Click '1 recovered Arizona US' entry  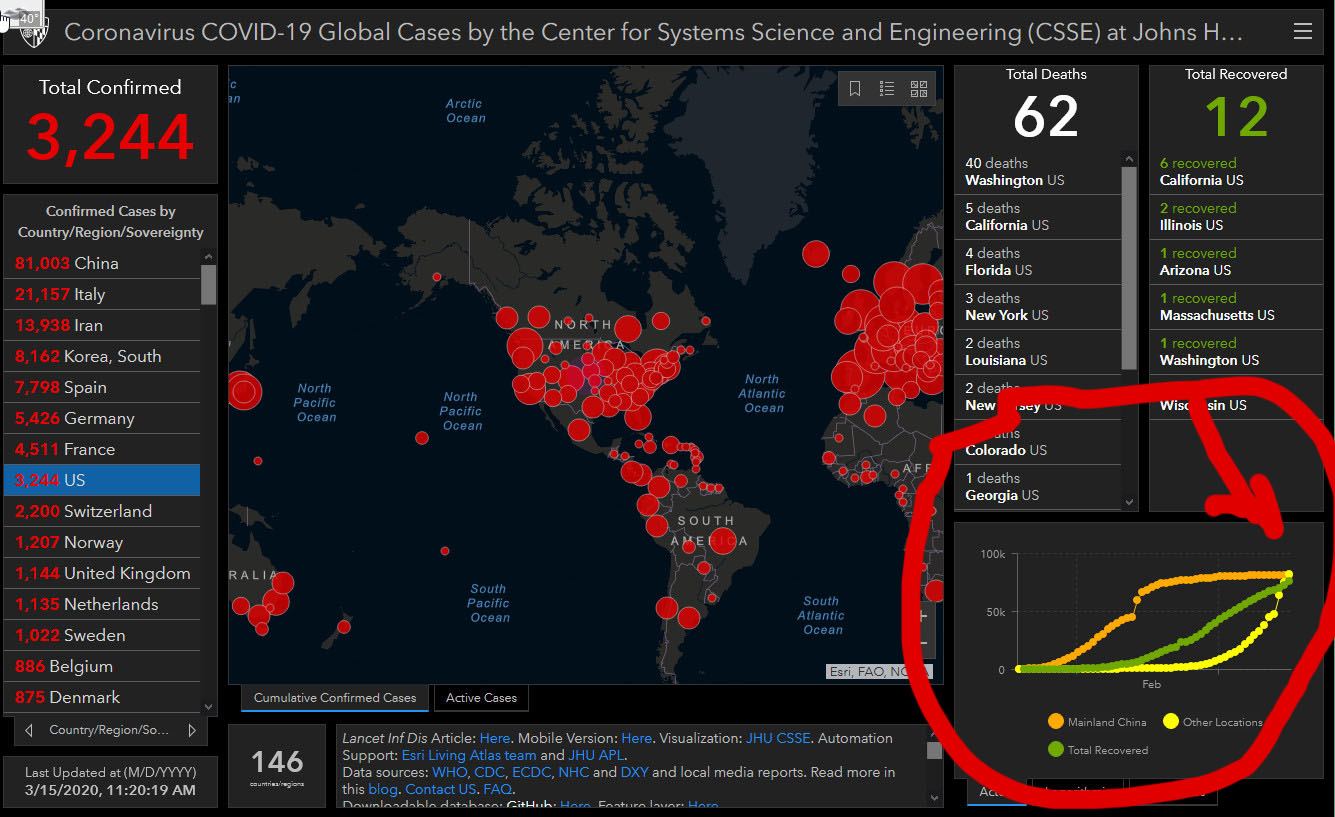1236,262
